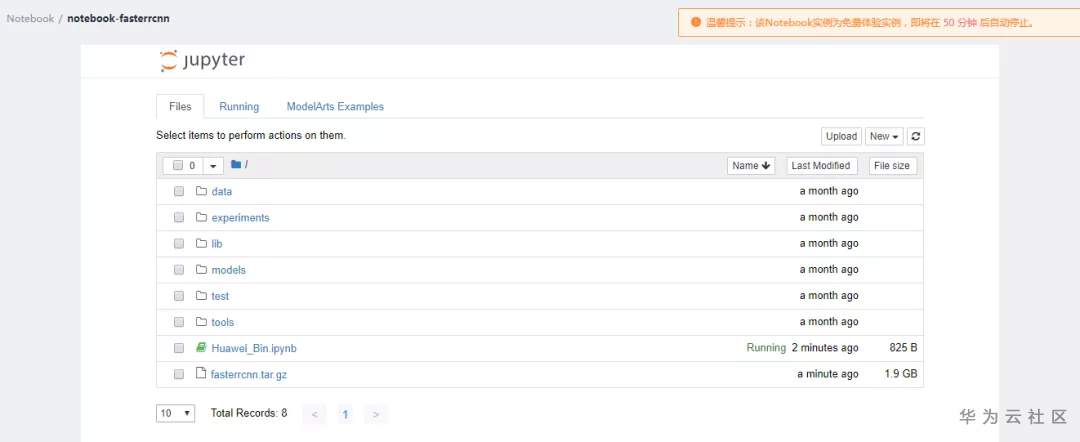Viewport: 1080px width, 442px height.
Task: Open the models folder
Action: 228,270
